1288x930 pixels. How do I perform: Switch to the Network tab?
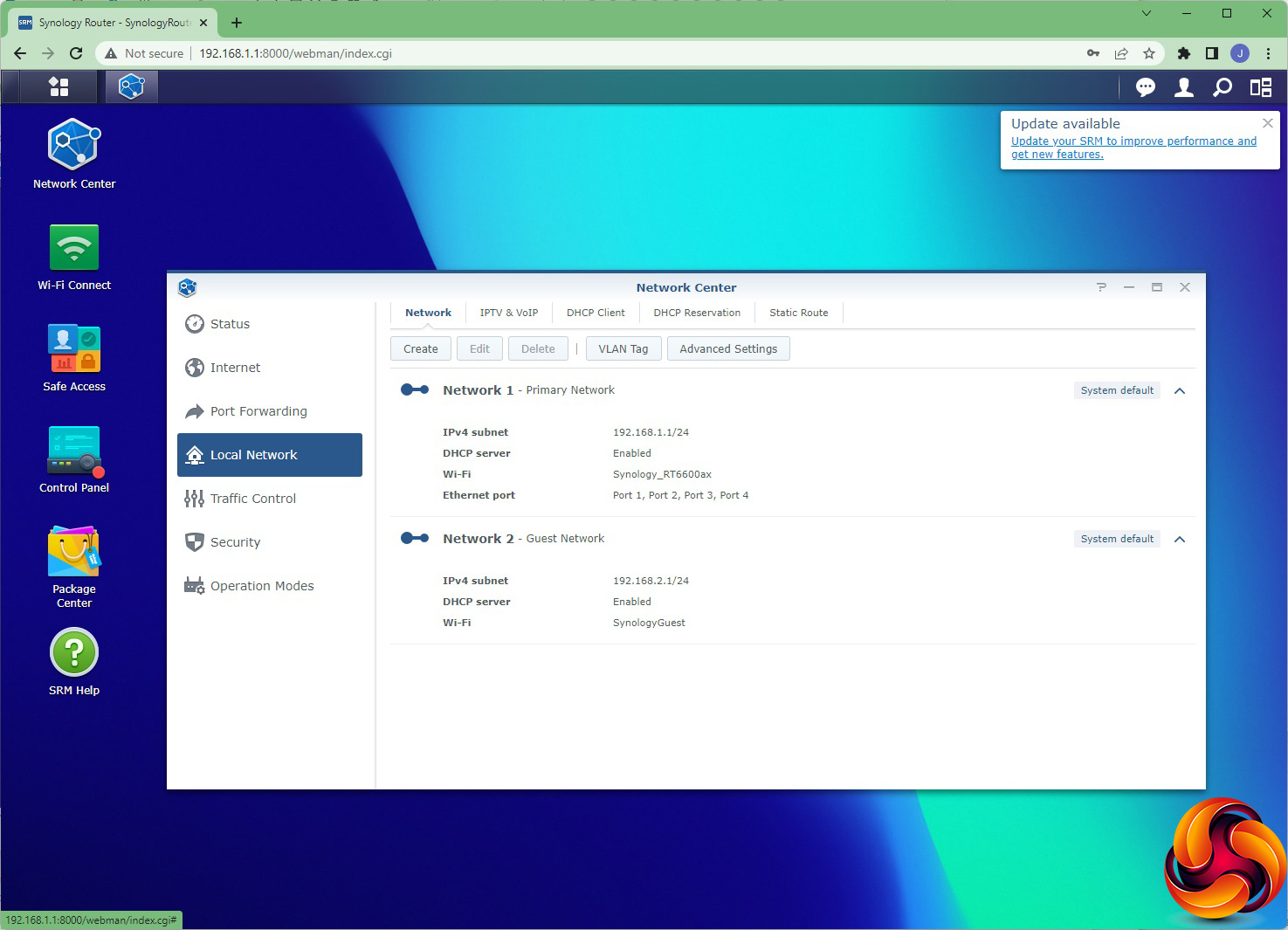click(428, 313)
